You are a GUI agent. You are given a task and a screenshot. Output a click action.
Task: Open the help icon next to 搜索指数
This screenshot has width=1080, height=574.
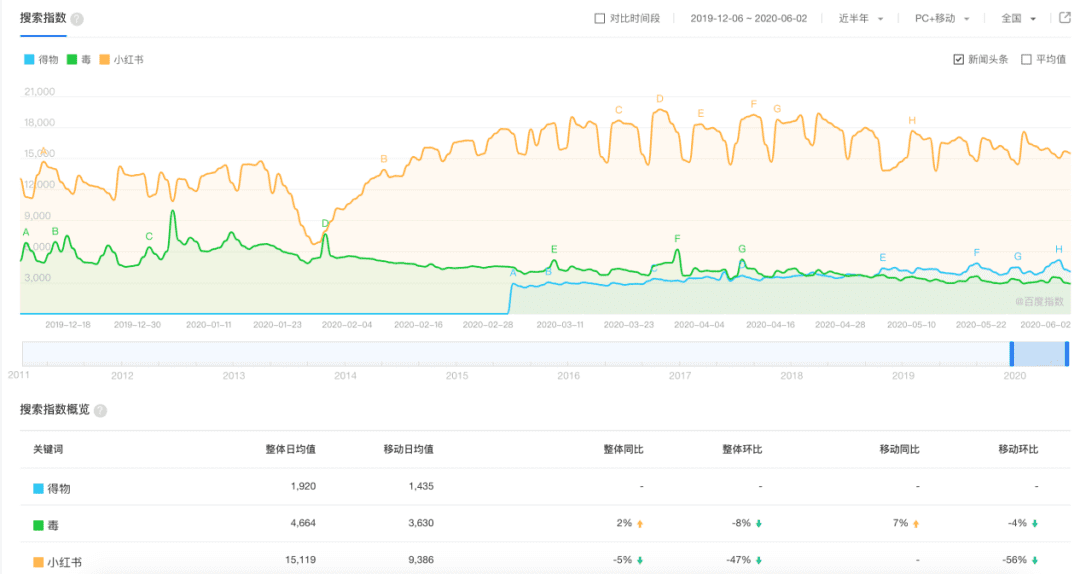click(x=77, y=19)
